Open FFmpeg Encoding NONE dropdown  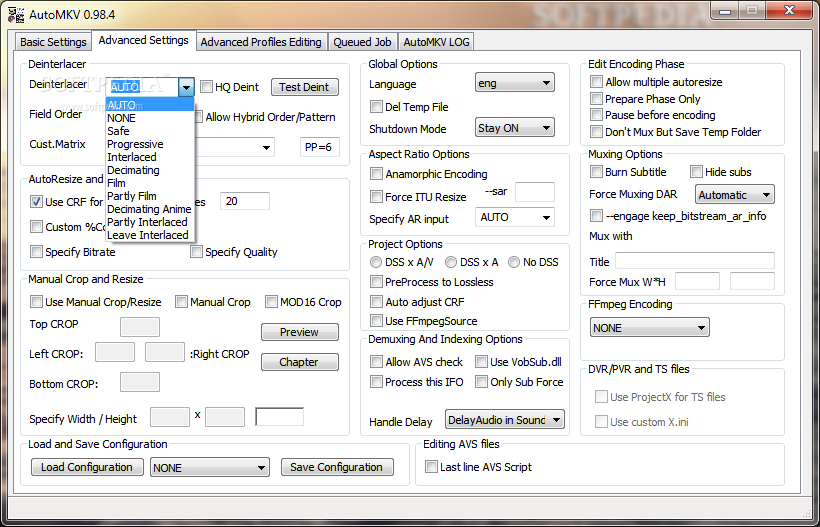pos(650,327)
